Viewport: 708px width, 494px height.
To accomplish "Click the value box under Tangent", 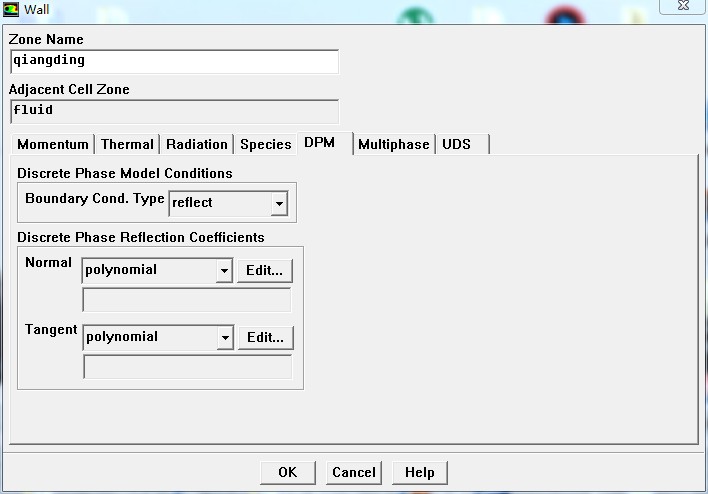I will click(x=187, y=367).
